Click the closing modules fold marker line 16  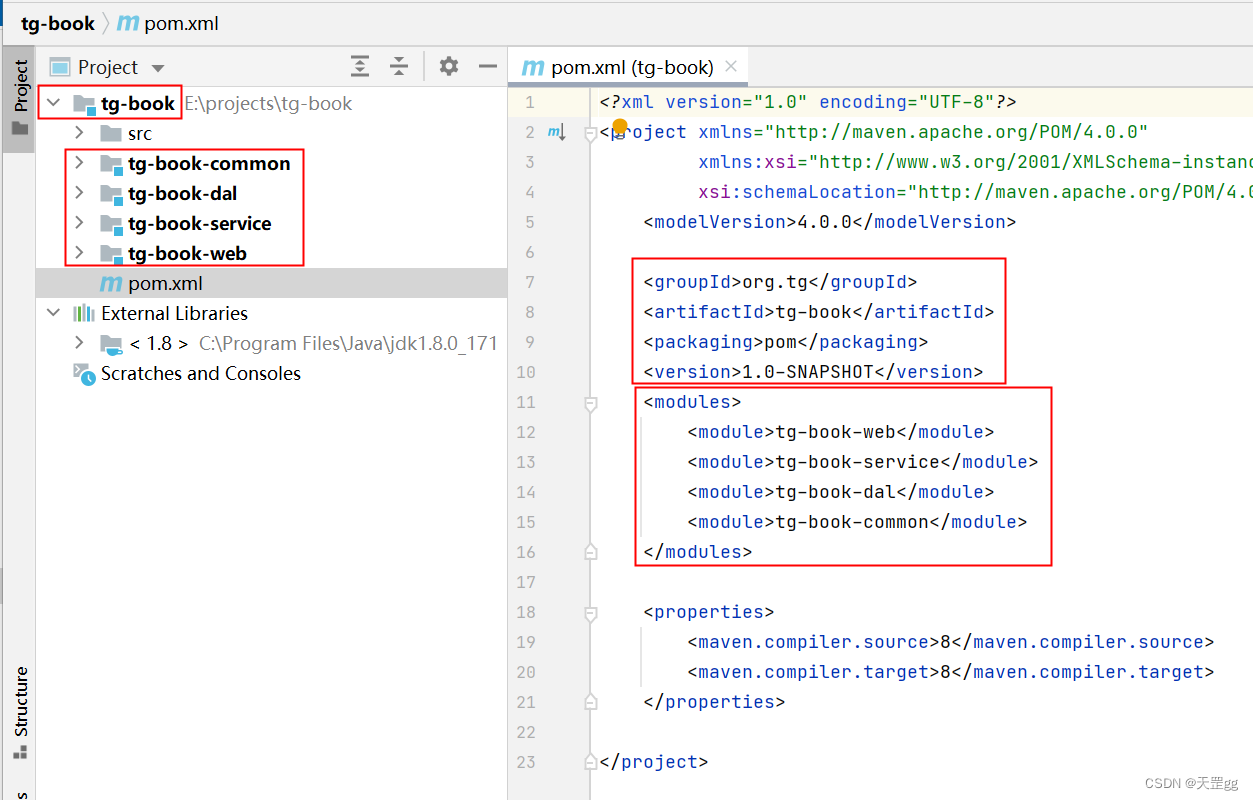(x=590, y=552)
